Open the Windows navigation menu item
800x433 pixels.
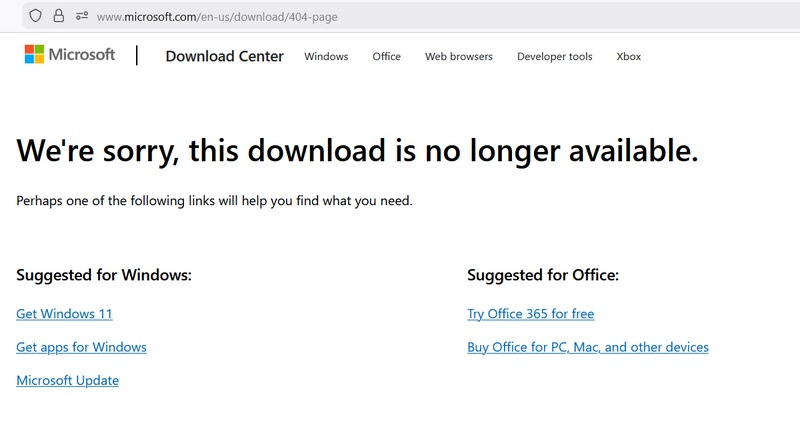[326, 57]
